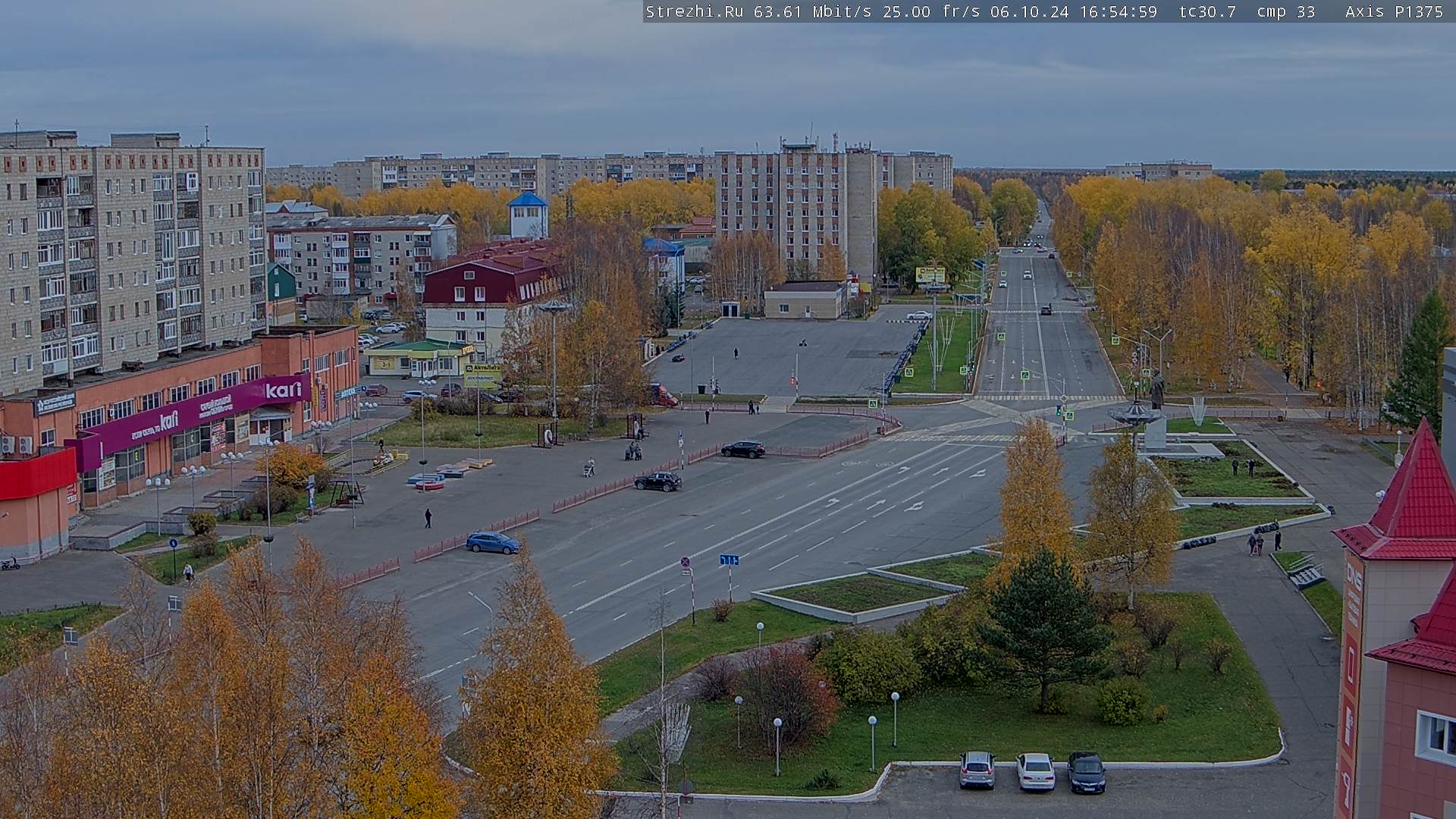Click the "cmp 33" compression value
1456x819 pixels.
pos(1285,11)
